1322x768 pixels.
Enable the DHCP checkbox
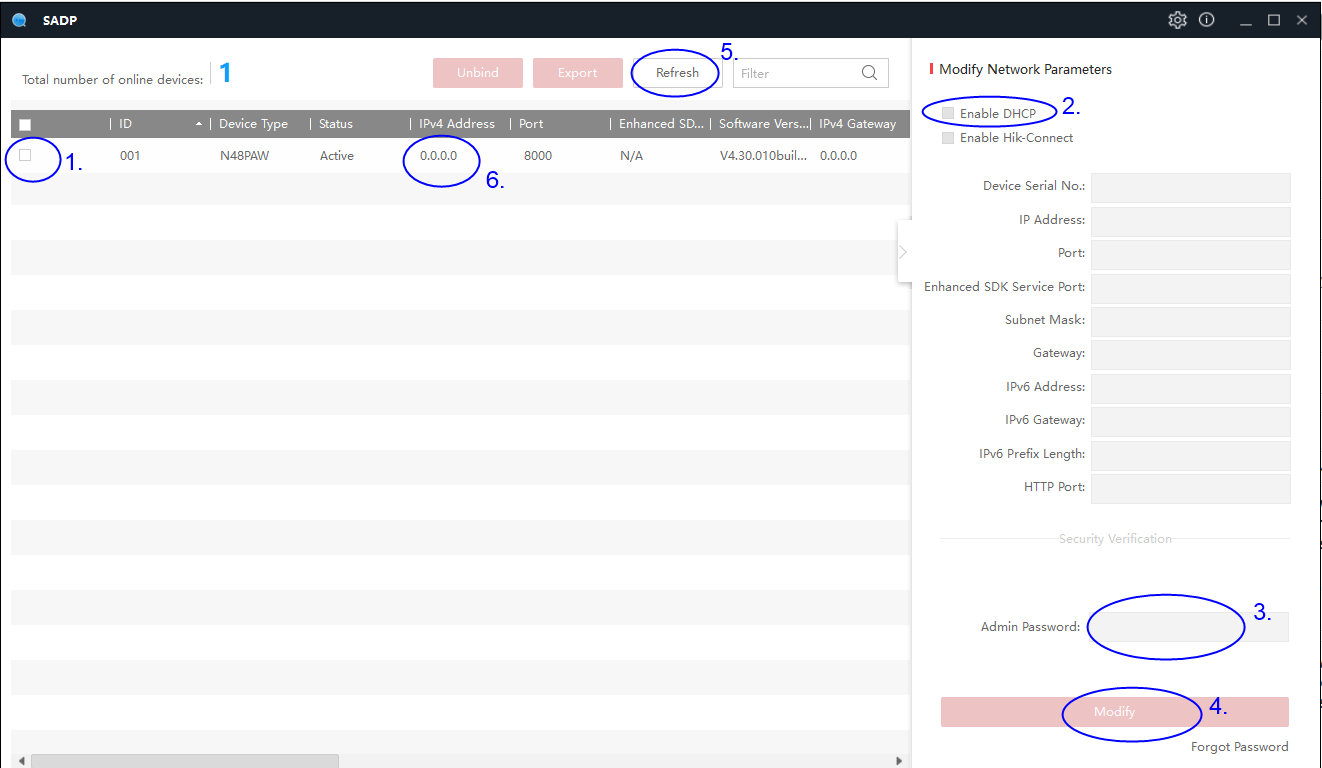pyautogui.click(x=948, y=113)
